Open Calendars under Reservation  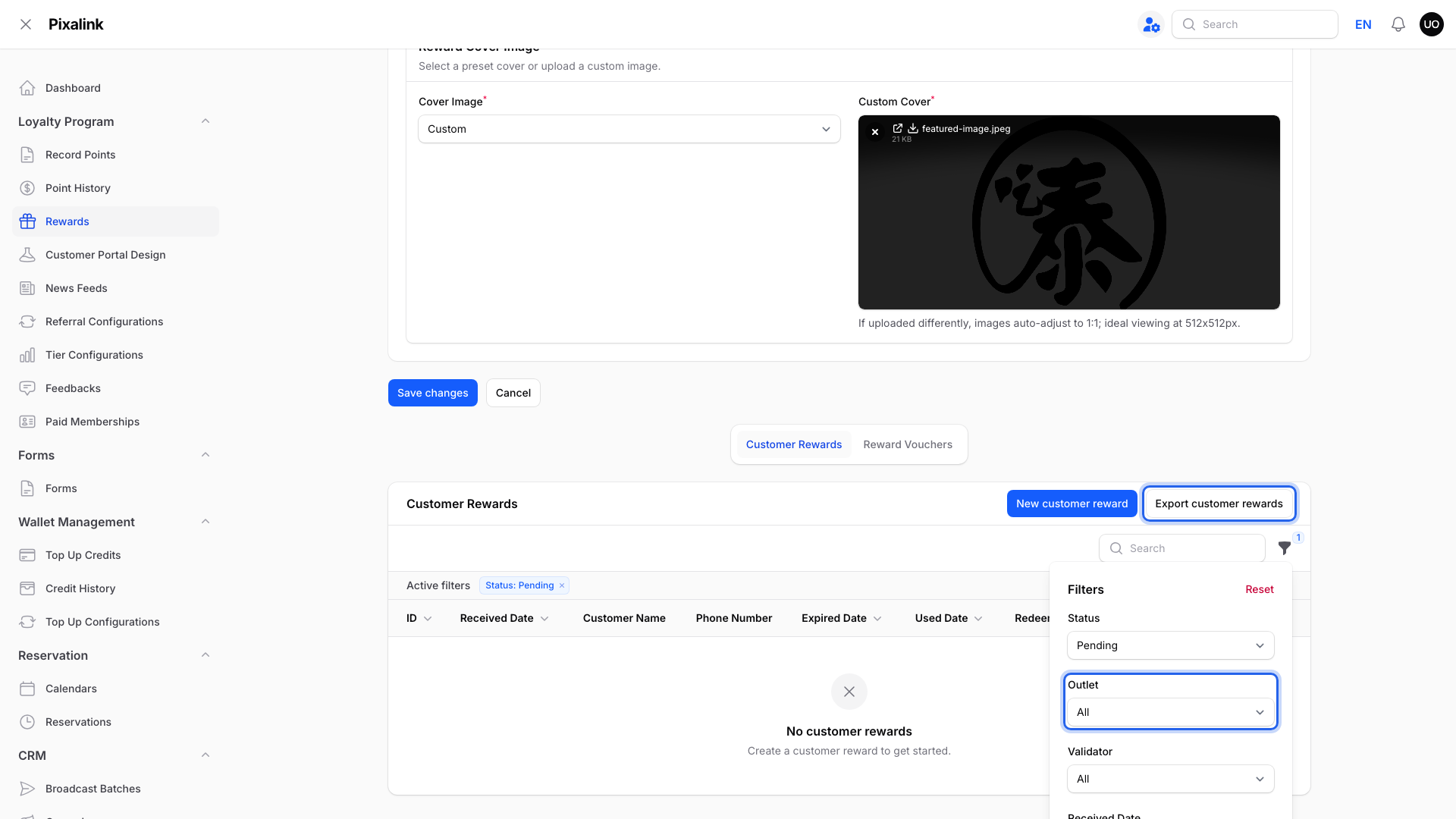point(115,689)
